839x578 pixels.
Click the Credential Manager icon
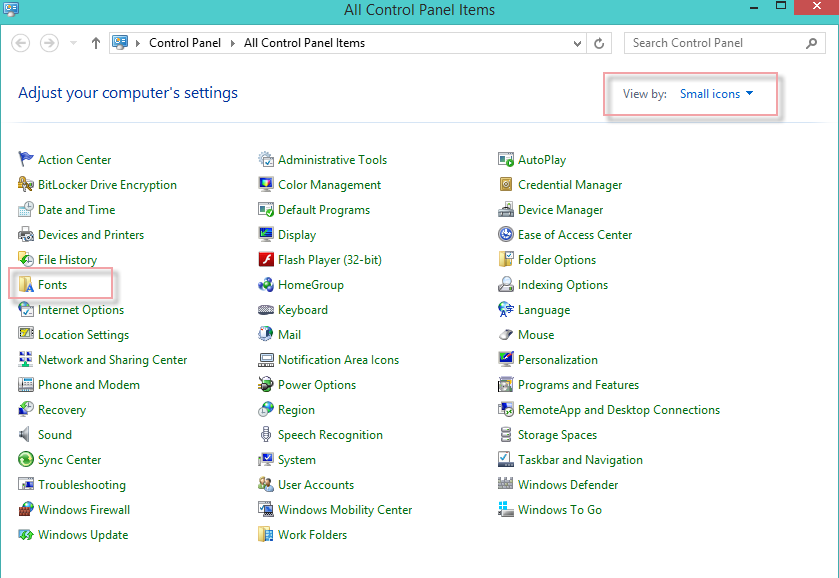(x=506, y=184)
